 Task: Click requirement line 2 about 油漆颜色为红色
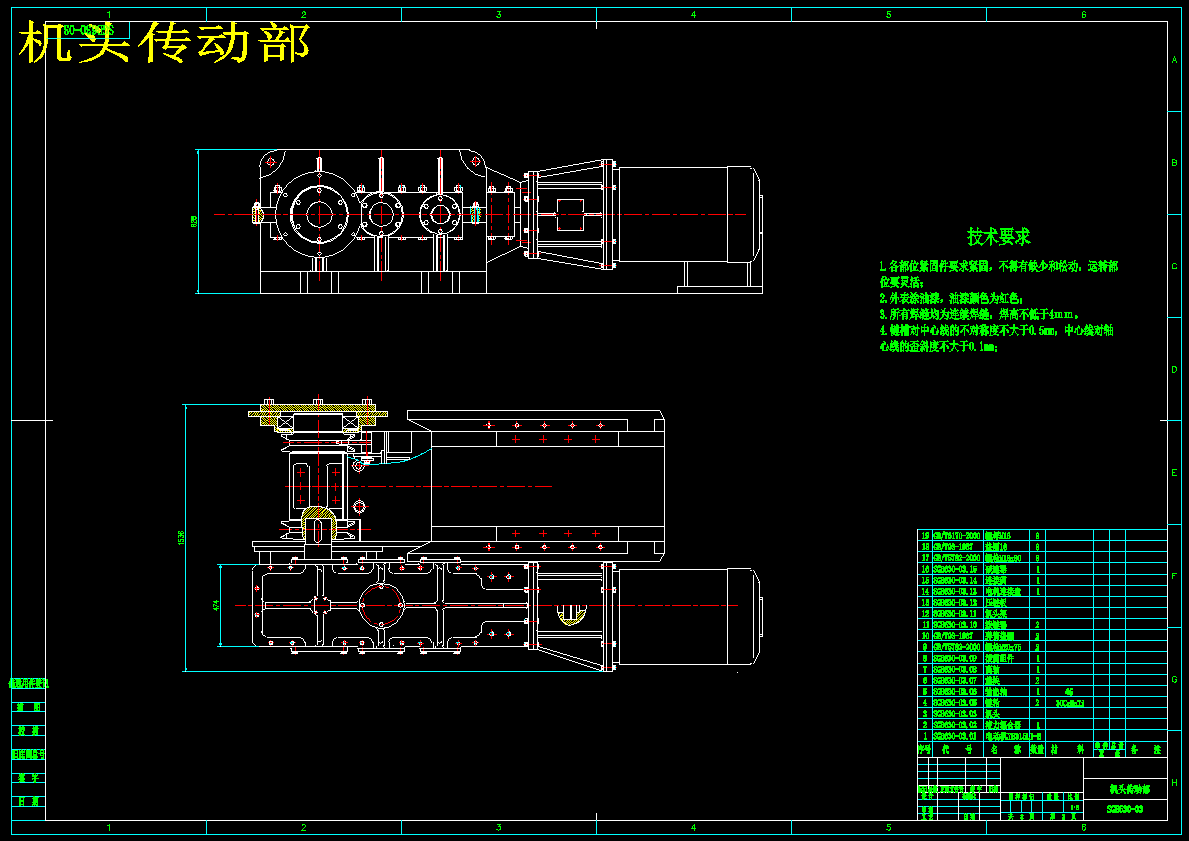pos(952,298)
